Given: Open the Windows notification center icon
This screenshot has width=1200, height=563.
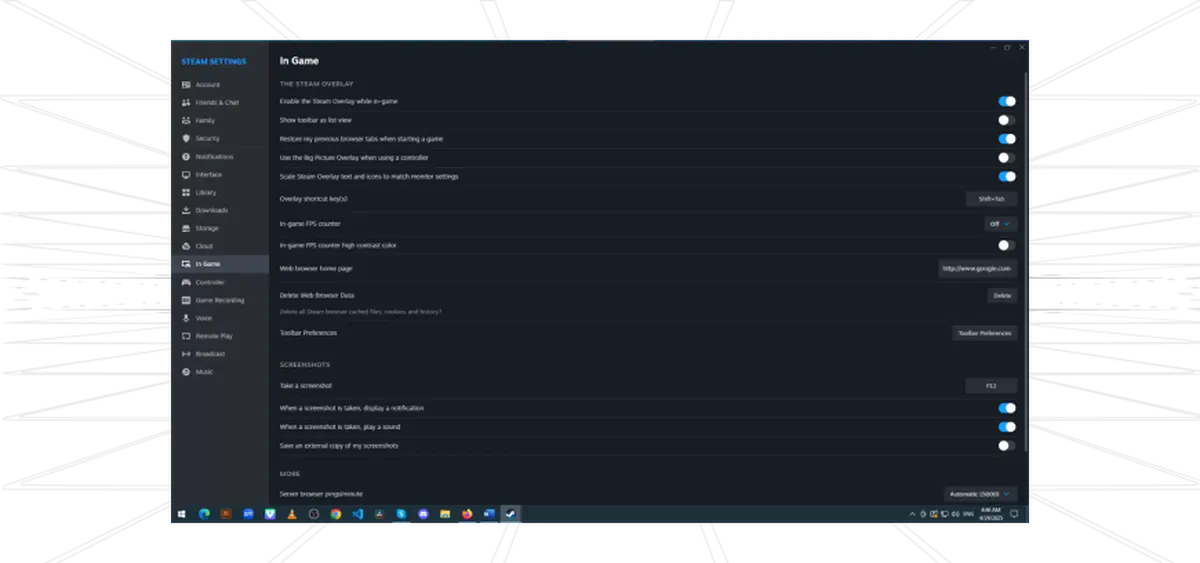Looking at the screenshot, I should (x=1014, y=514).
